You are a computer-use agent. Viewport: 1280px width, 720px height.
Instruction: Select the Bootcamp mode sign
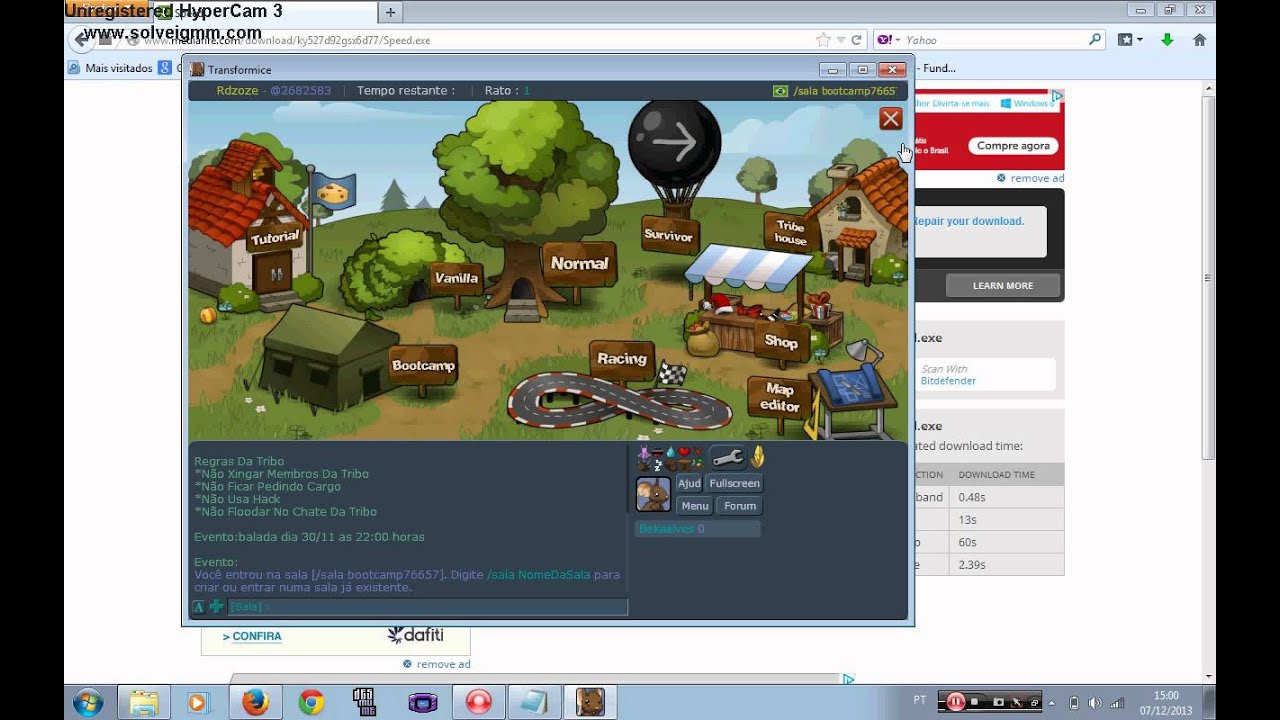[423, 365]
